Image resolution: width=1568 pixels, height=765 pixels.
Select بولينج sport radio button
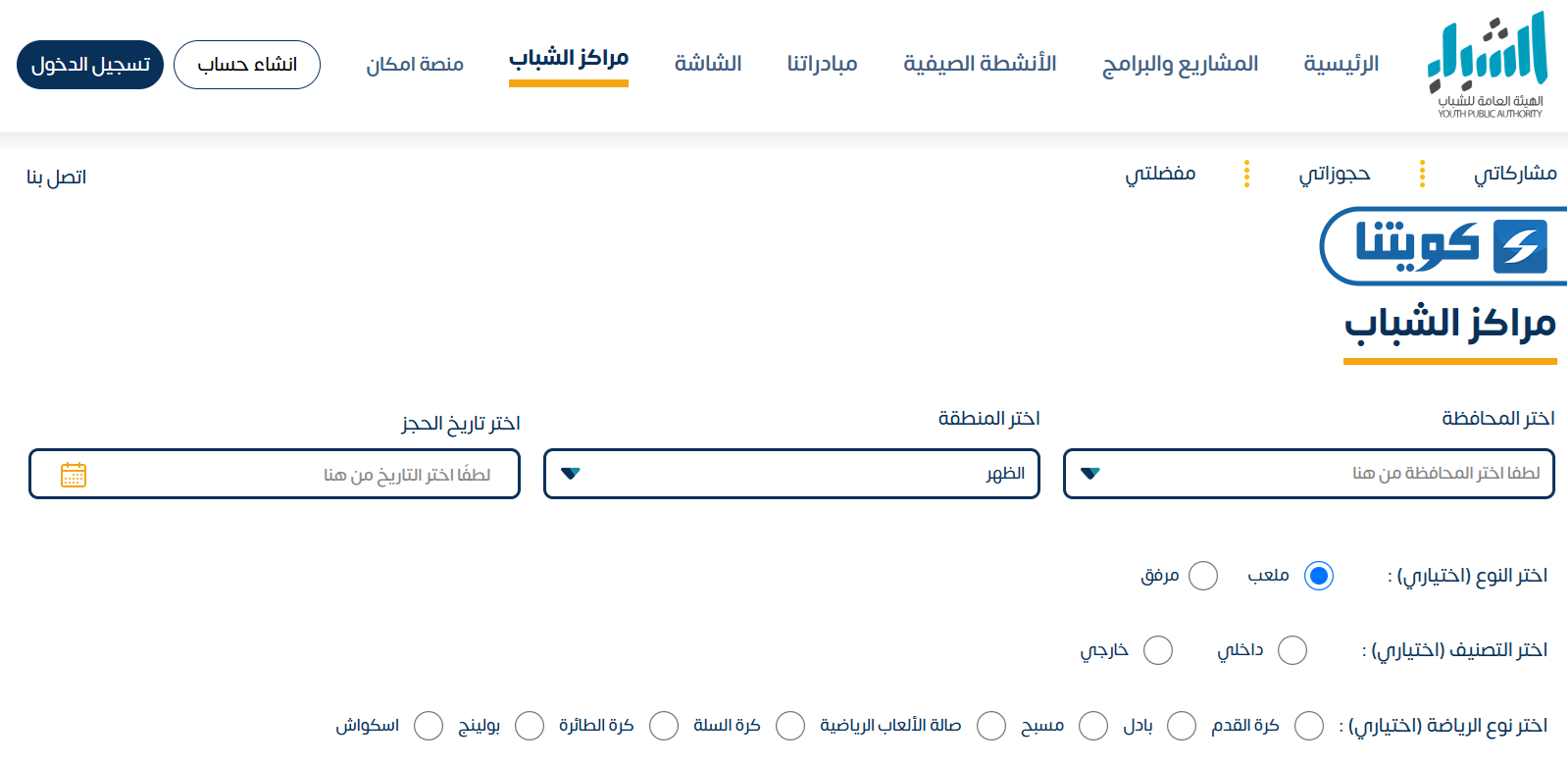(x=530, y=726)
